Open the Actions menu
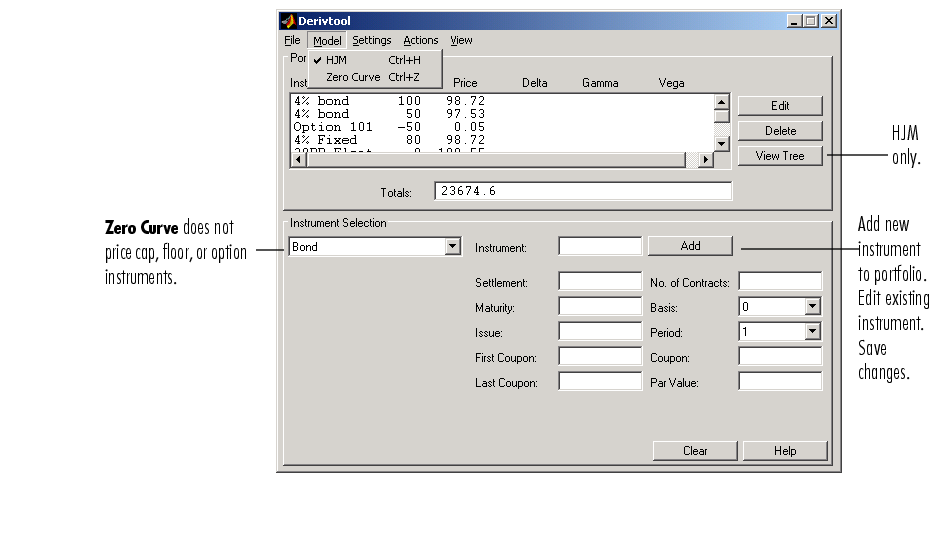This screenshot has height=548, width=943. click(x=420, y=40)
